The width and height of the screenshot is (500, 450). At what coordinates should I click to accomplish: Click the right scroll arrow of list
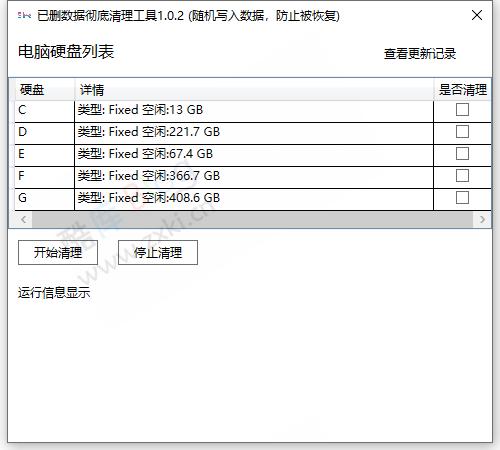(482, 219)
